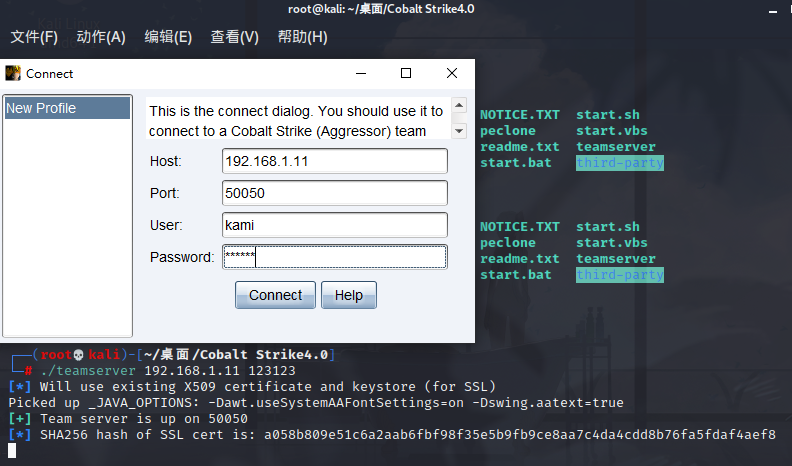Open the 文件(F) terminal menu

click(x=34, y=37)
